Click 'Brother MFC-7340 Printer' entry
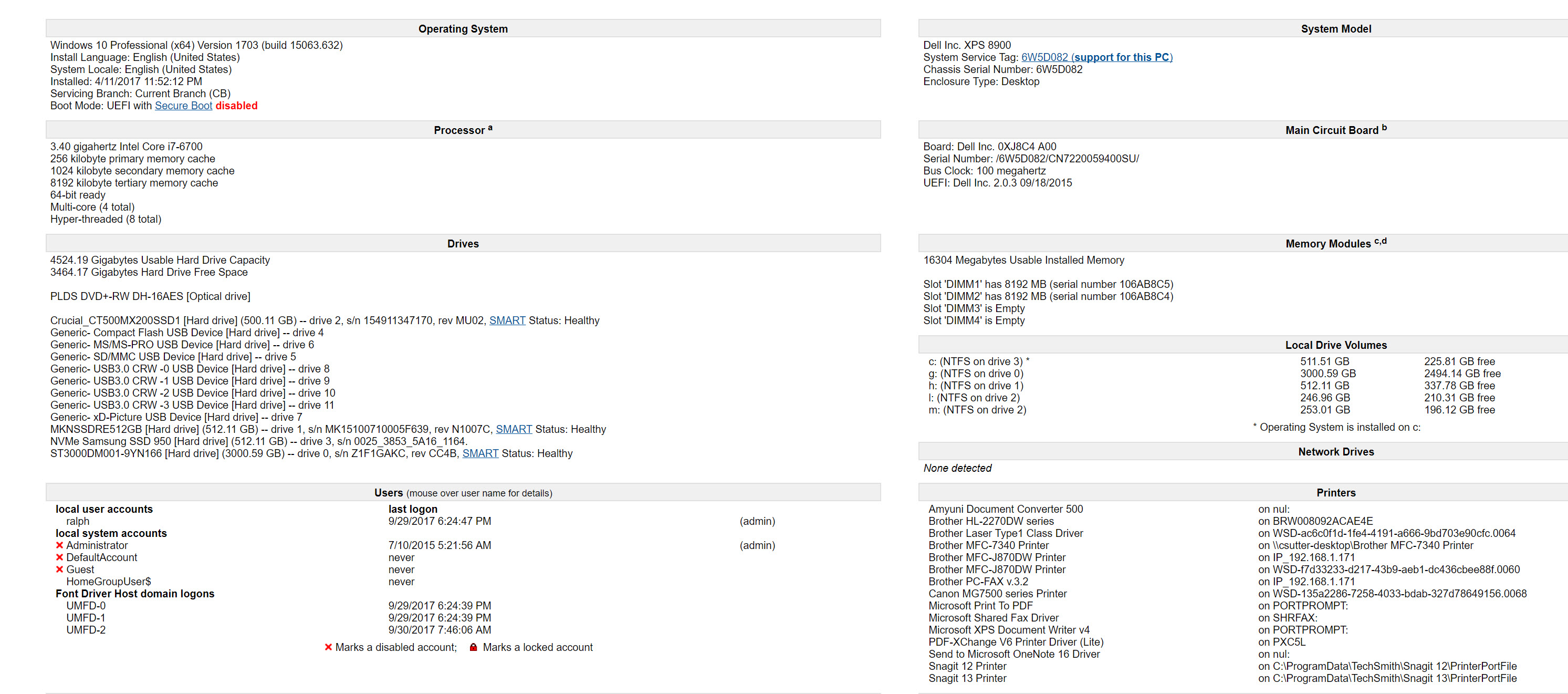 [988, 545]
